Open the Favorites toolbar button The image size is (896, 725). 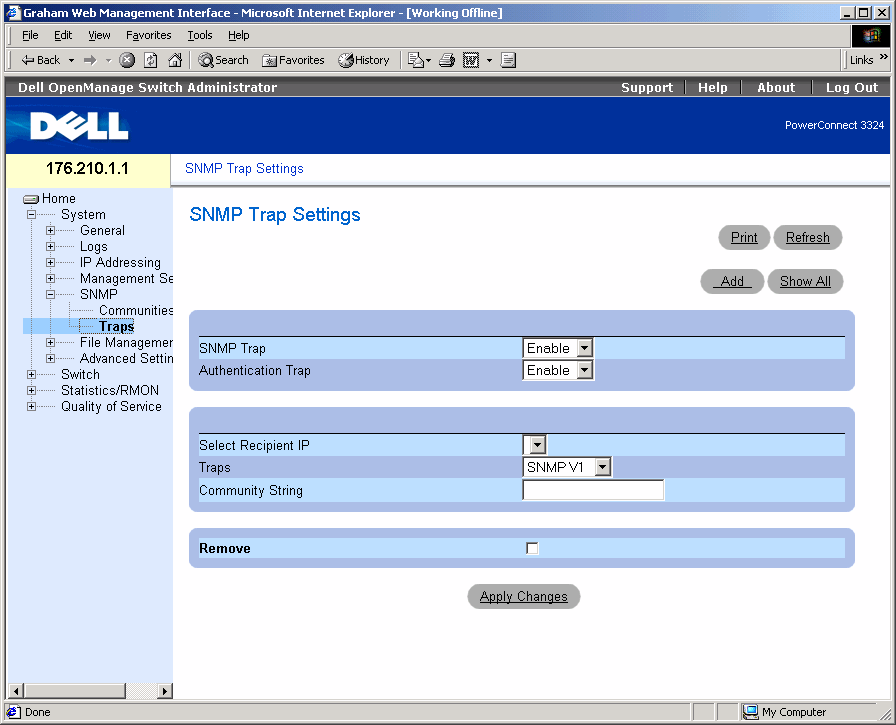tap(293, 60)
